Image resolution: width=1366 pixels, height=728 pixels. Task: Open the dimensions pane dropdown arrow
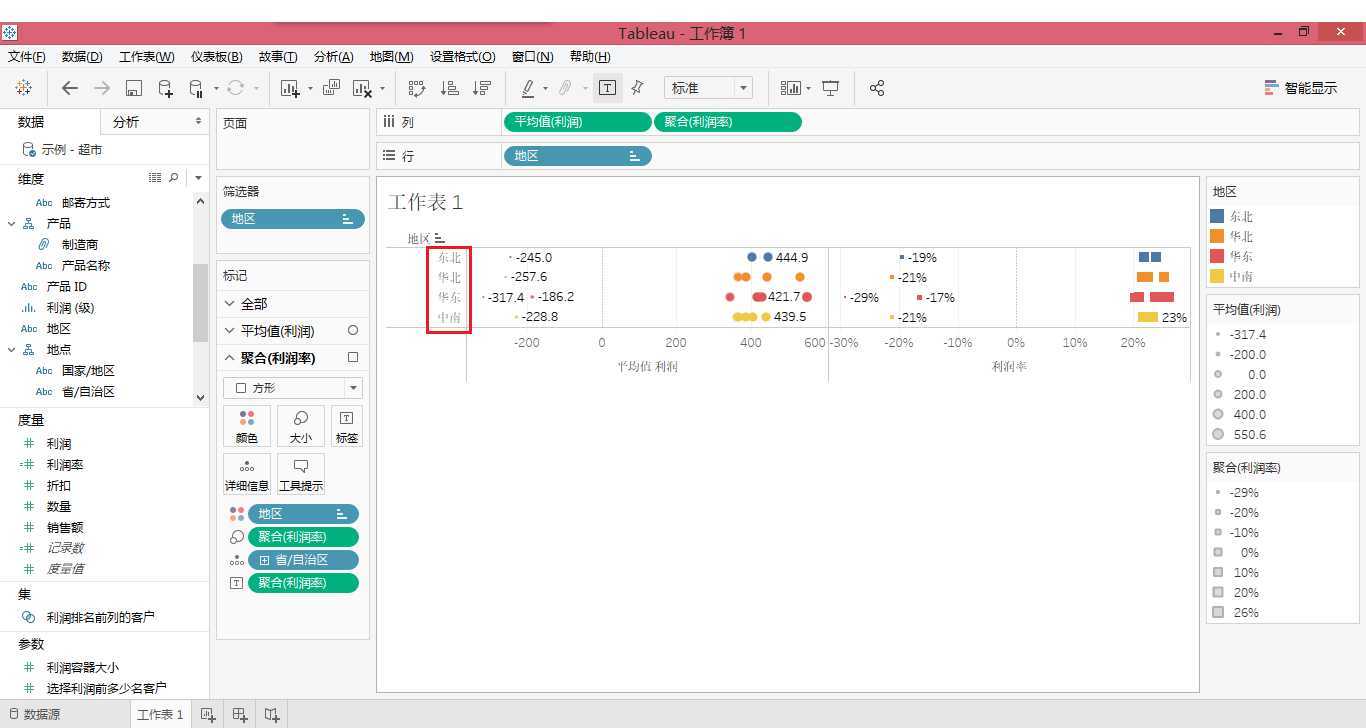pyautogui.click(x=198, y=178)
